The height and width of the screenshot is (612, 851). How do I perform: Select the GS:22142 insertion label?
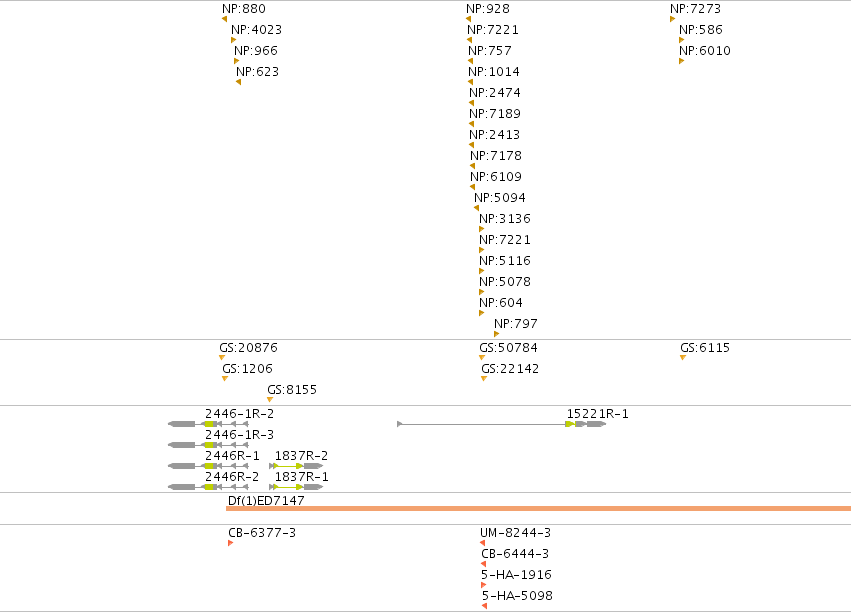510,369
